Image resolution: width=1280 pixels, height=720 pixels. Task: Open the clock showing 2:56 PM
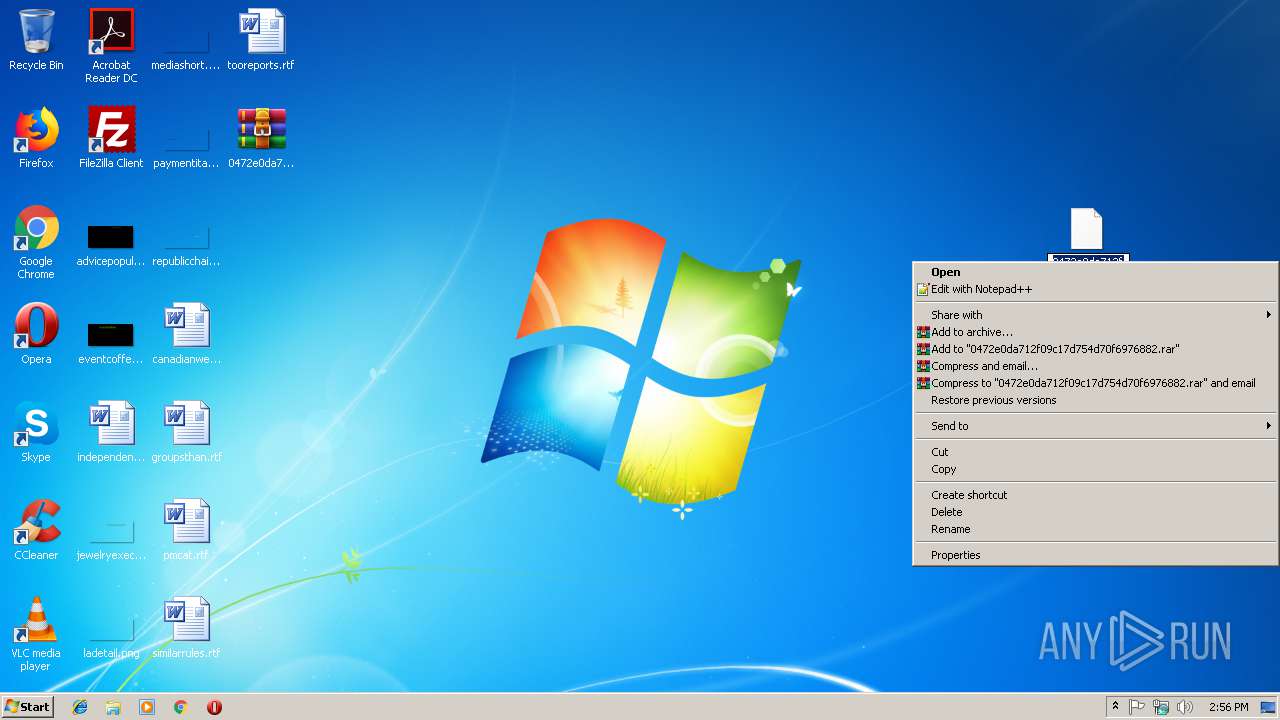[1228, 707]
